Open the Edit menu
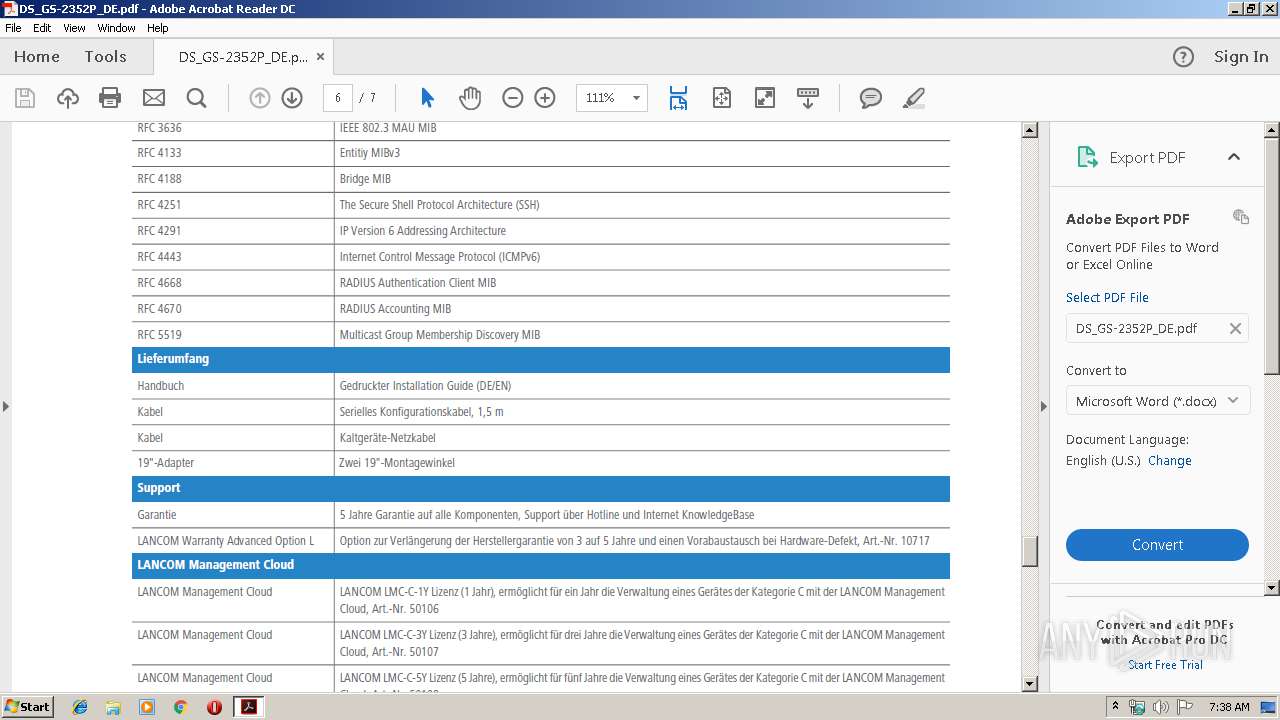This screenshot has width=1280, height=720. [x=42, y=28]
